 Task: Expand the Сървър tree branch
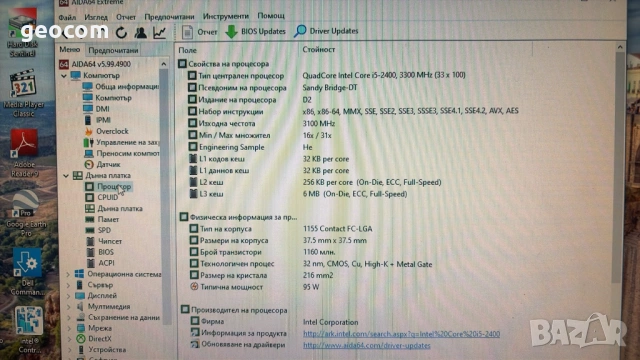click(x=68, y=285)
